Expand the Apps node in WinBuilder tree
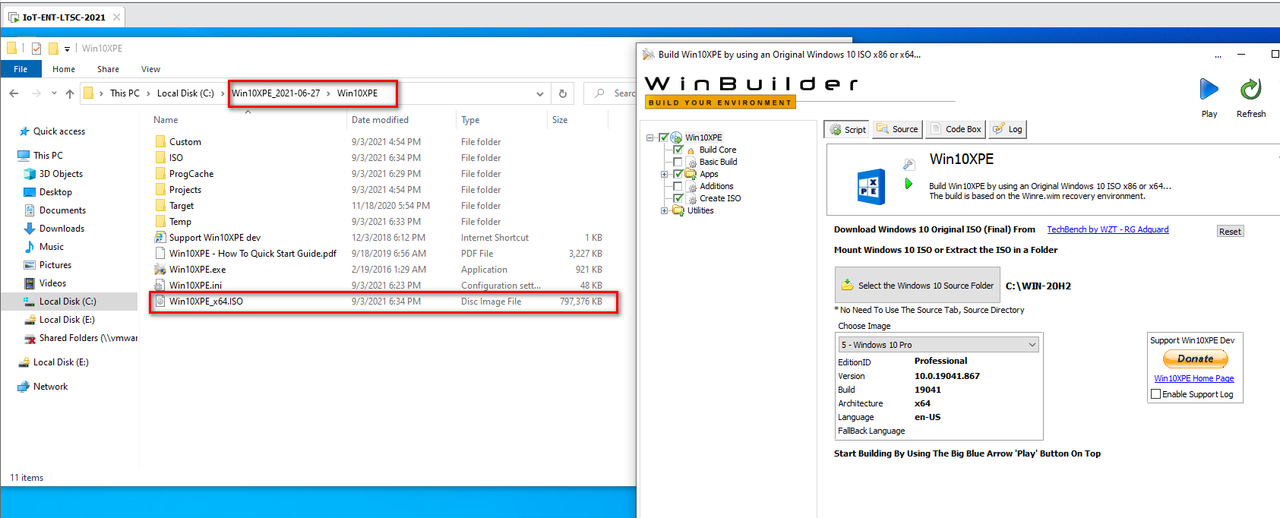Viewport: 1280px width, 518px height. click(664, 174)
